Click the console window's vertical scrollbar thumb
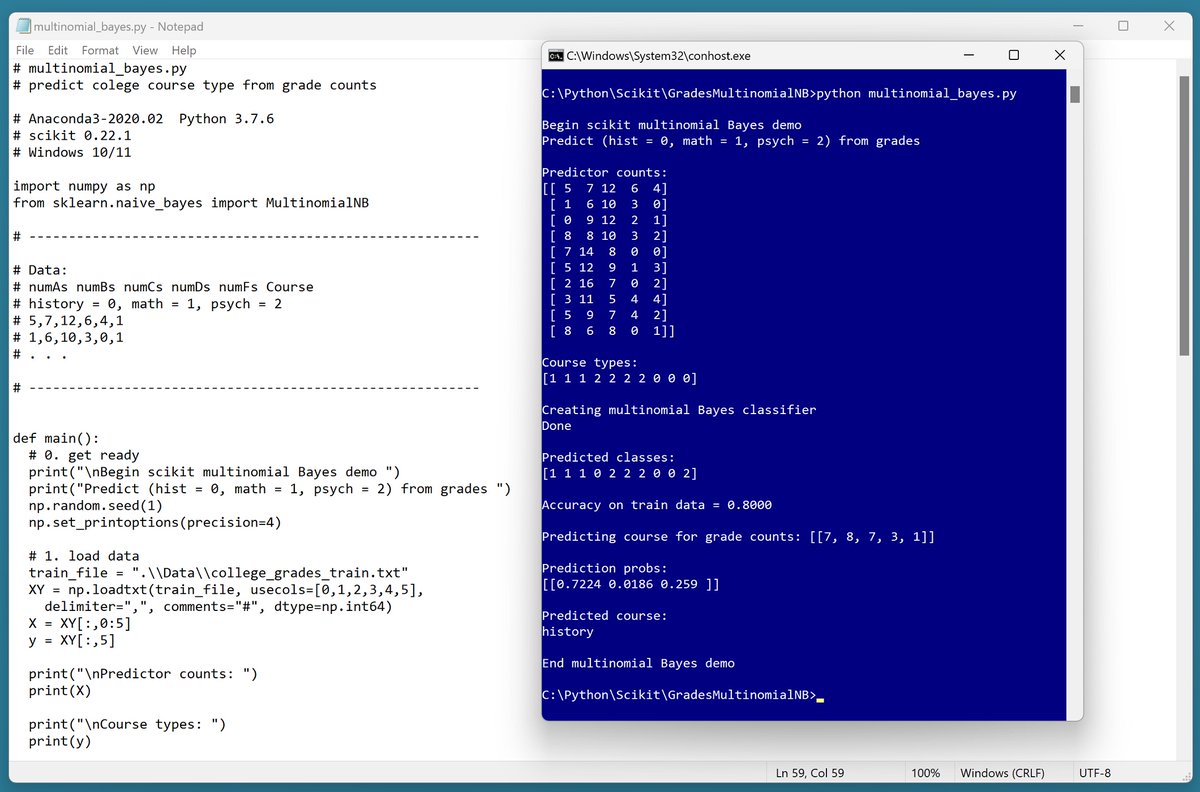Viewport: 1200px width, 792px height. [x=1074, y=95]
